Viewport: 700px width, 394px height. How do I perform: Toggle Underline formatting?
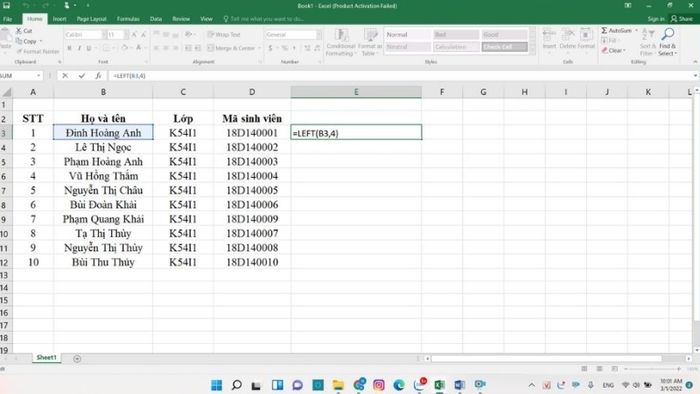point(89,48)
